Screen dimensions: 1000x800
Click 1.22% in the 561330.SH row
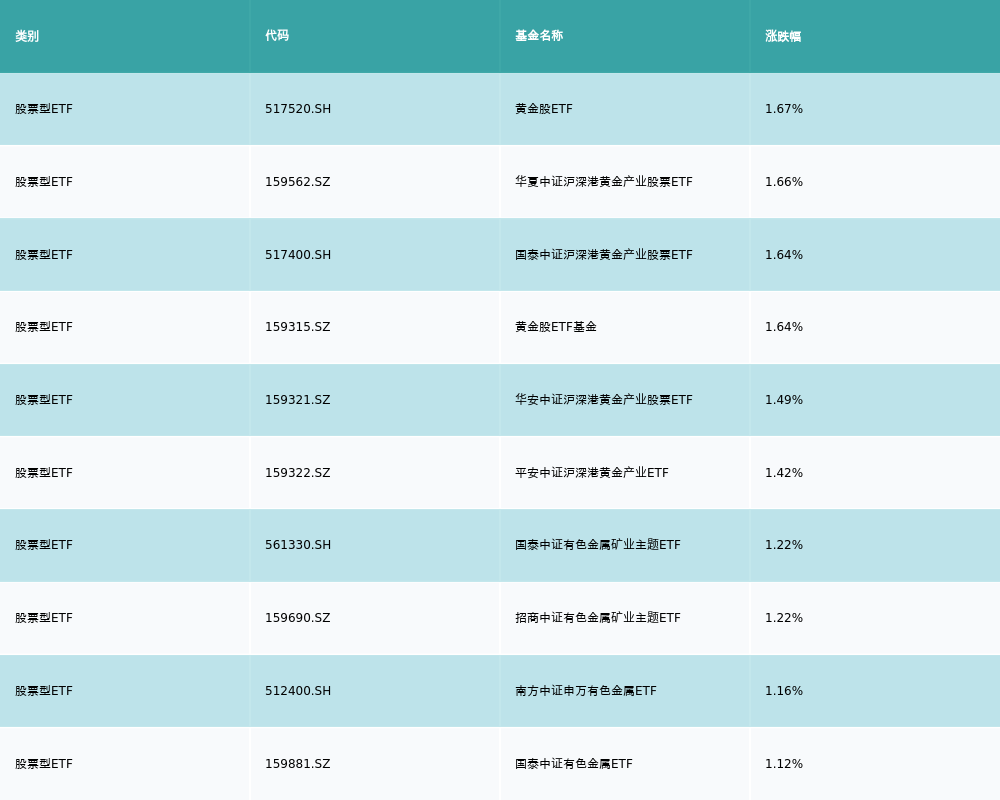(784, 545)
